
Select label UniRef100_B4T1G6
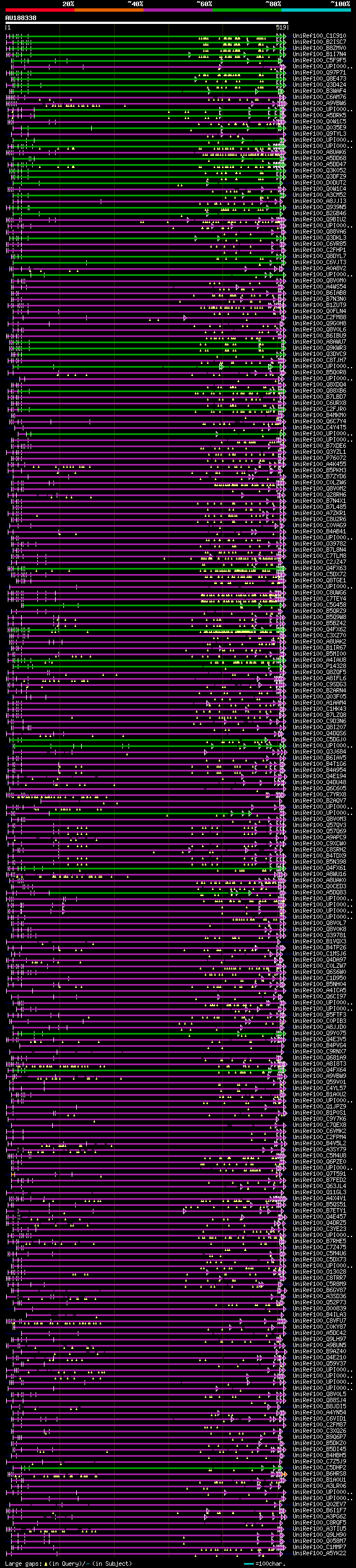pyautogui.click(x=319, y=764)
